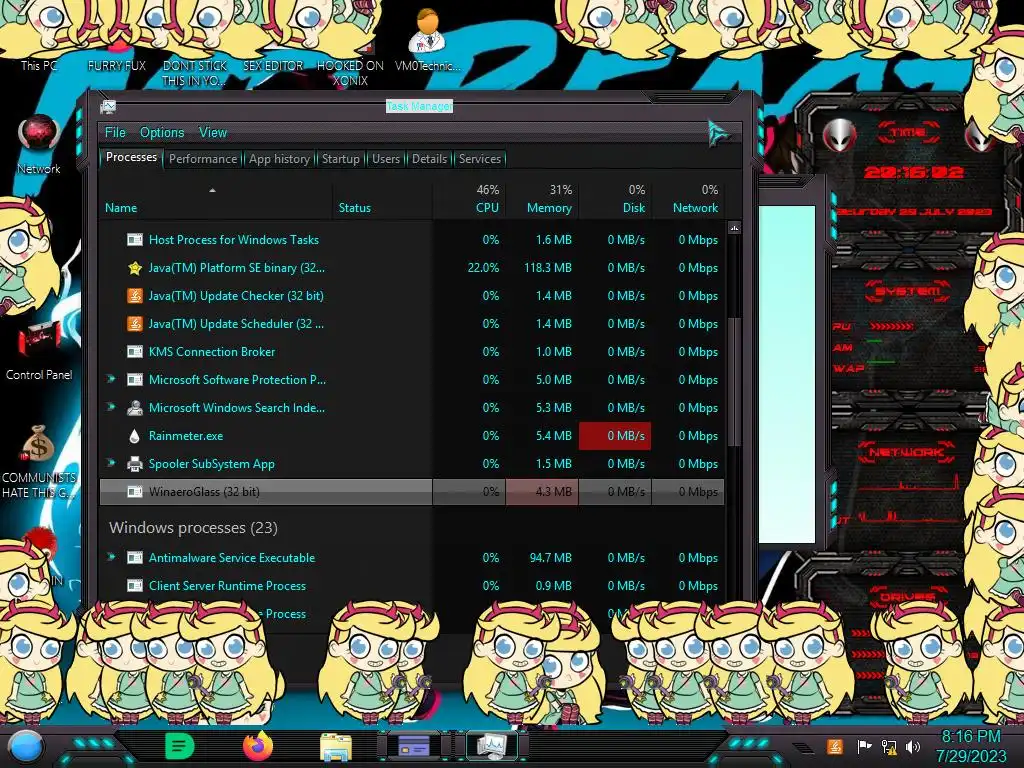The image size is (1024, 768).
Task: Click the Task Manager title bar icon
Action: point(108,106)
